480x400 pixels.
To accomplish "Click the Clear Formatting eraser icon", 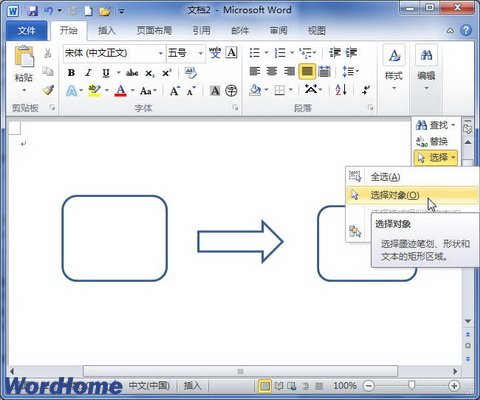I will [191, 72].
